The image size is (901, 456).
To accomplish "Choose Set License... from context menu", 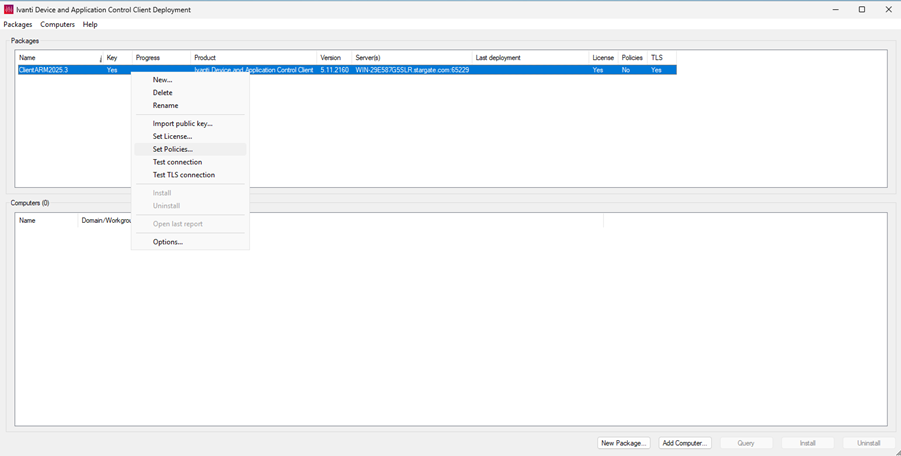I will click(172, 137).
